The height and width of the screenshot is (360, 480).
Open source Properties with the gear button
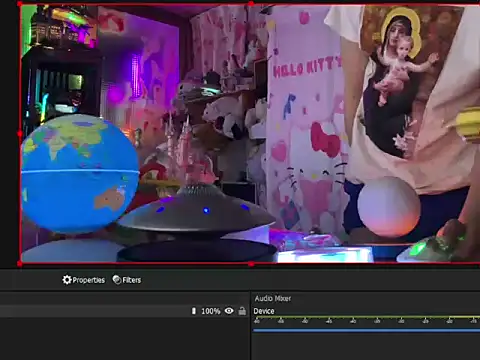point(84,280)
